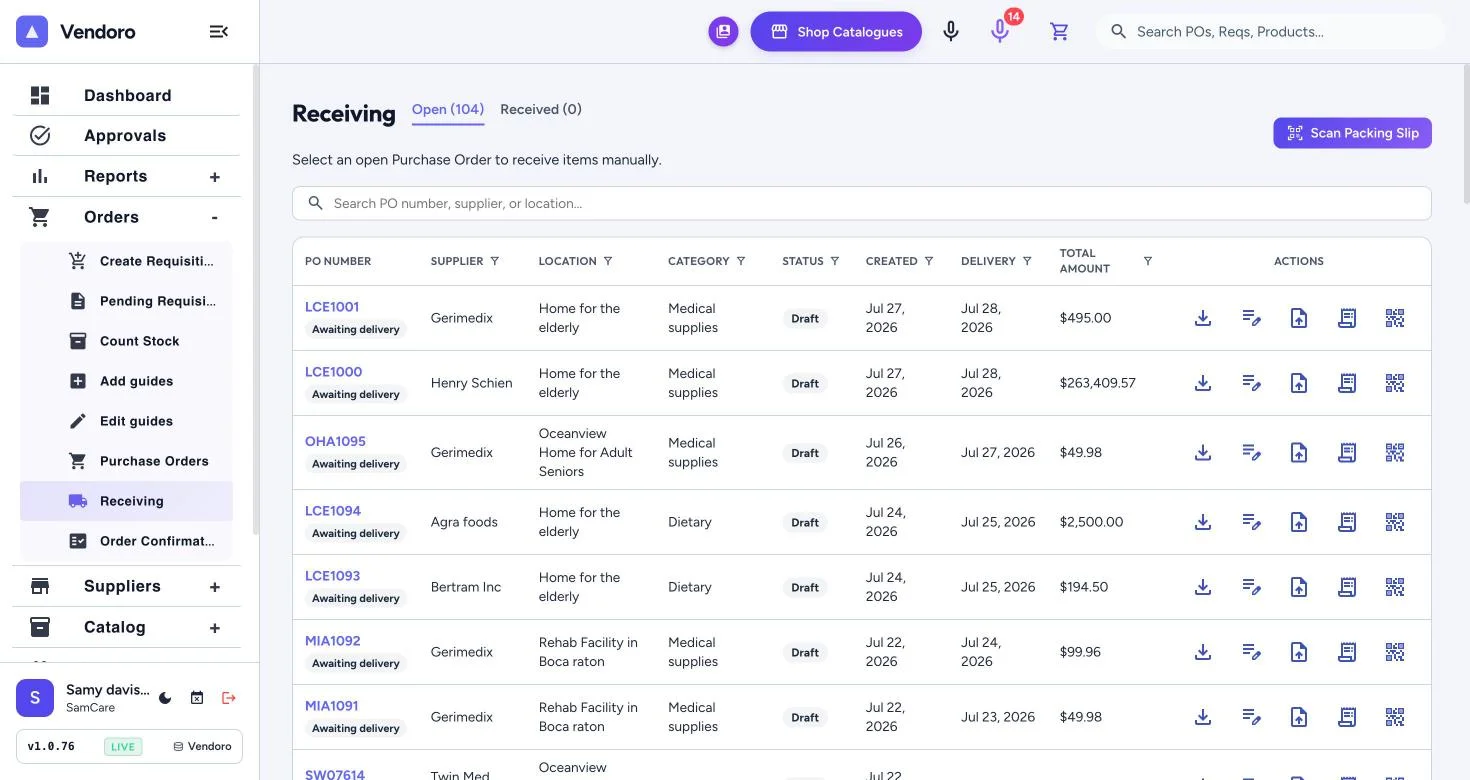Open PO link LCE1001
The height and width of the screenshot is (780, 1470).
click(x=332, y=307)
